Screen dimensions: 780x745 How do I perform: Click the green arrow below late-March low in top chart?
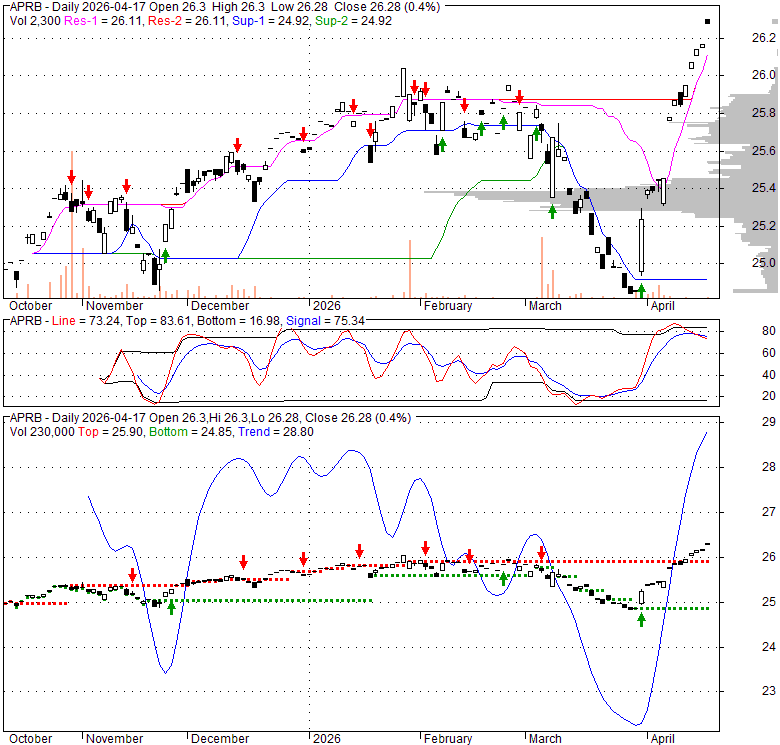click(x=641, y=291)
